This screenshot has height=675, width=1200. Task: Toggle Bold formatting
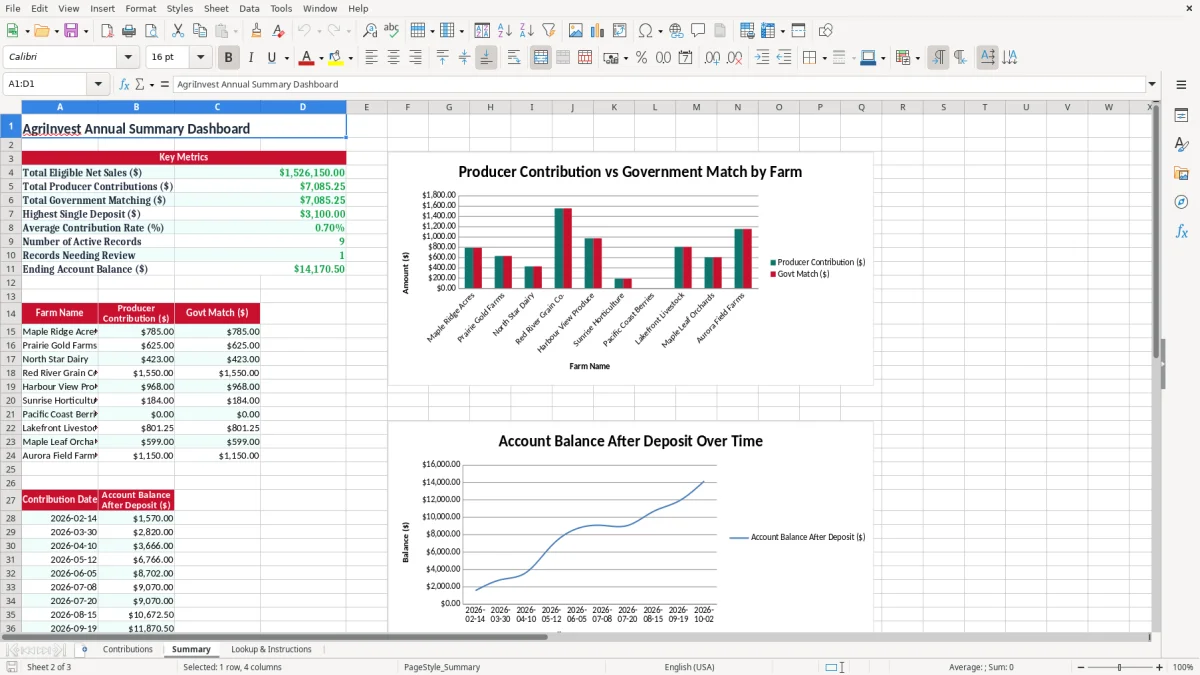(229, 58)
